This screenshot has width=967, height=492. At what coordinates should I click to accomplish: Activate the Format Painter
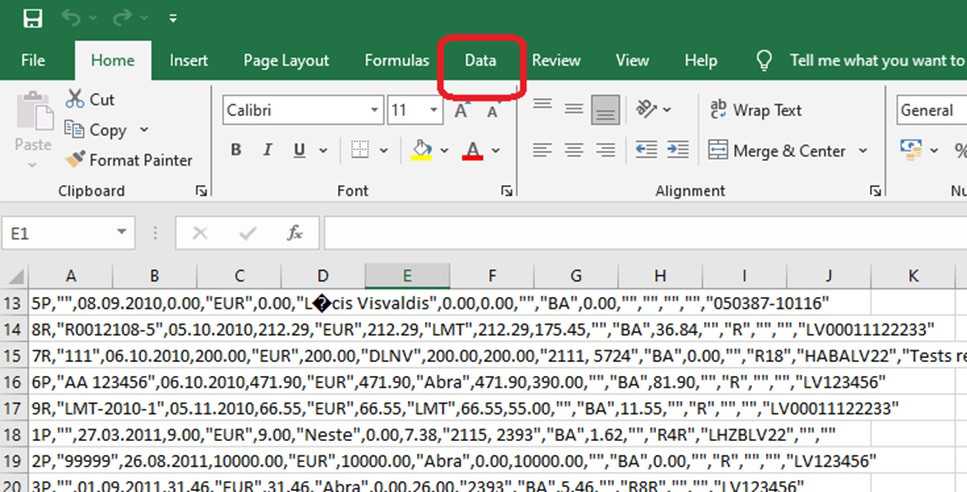pos(129,160)
